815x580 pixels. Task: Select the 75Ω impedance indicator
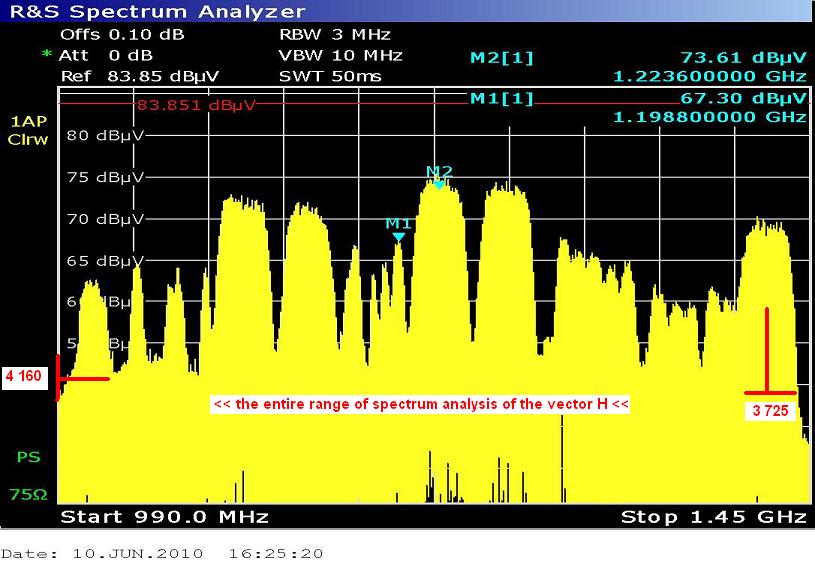28,493
